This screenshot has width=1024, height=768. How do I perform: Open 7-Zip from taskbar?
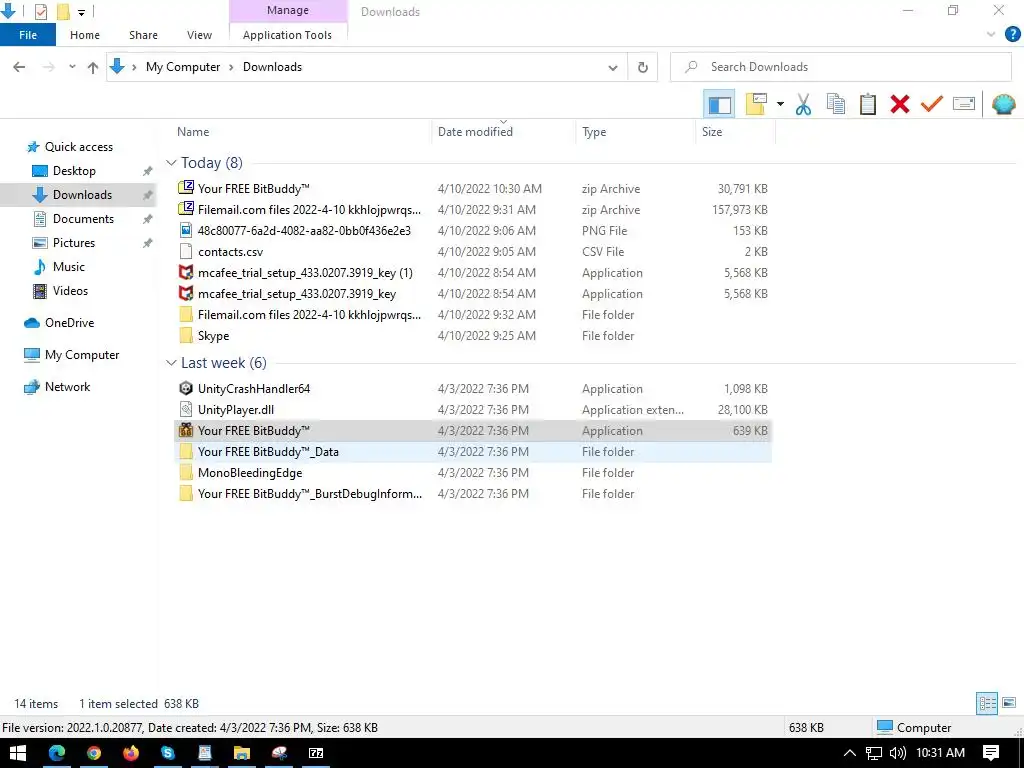pyautogui.click(x=316, y=753)
